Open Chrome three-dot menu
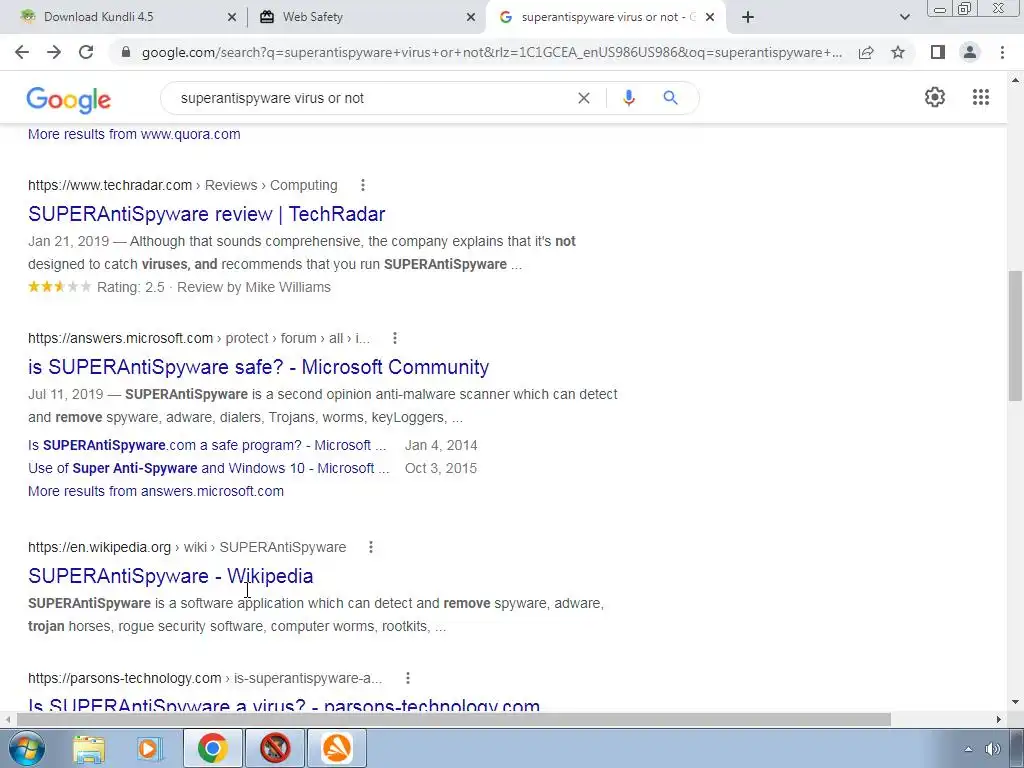 tap(1002, 52)
